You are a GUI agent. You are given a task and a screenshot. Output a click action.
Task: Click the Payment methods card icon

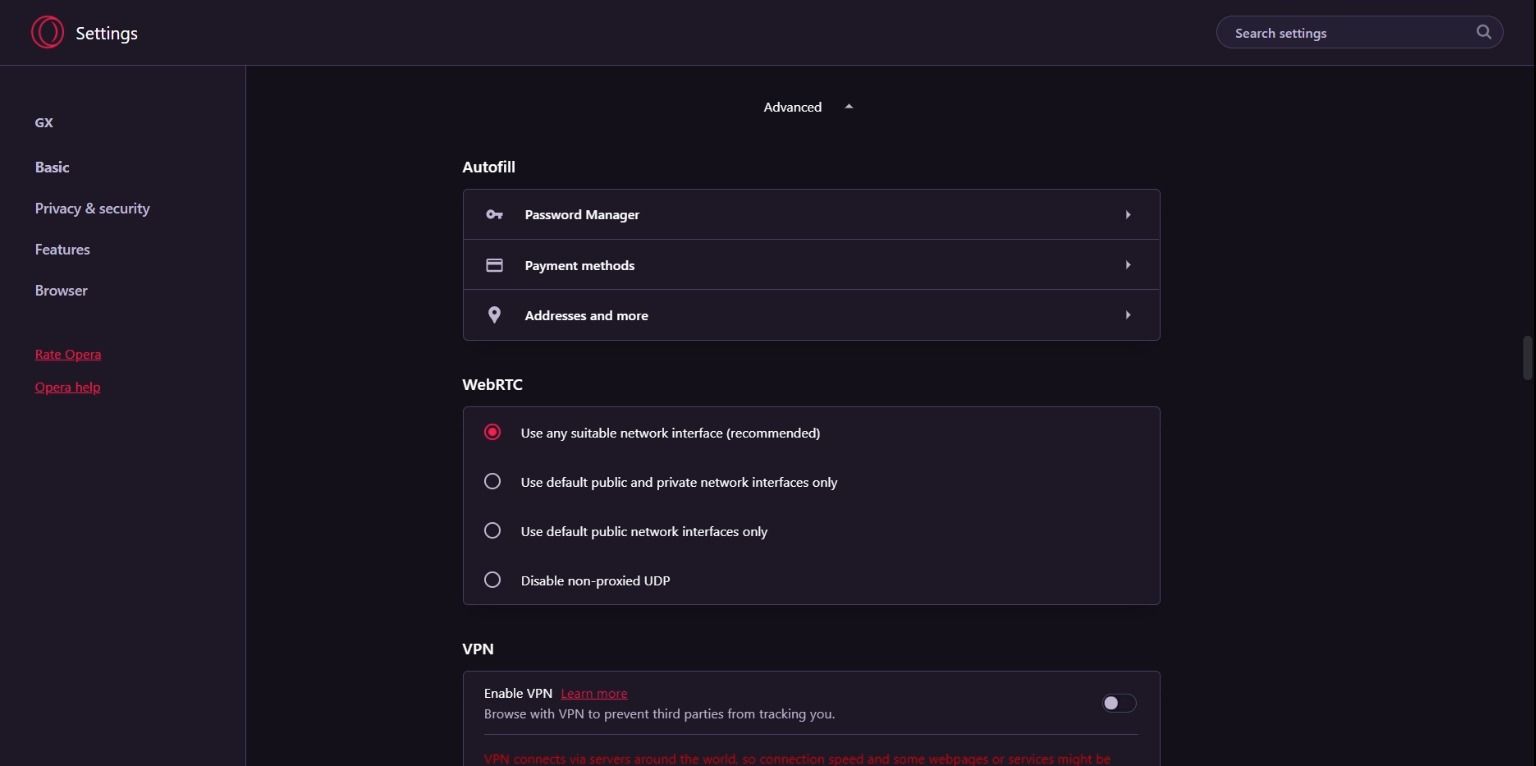pyautogui.click(x=494, y=265)
